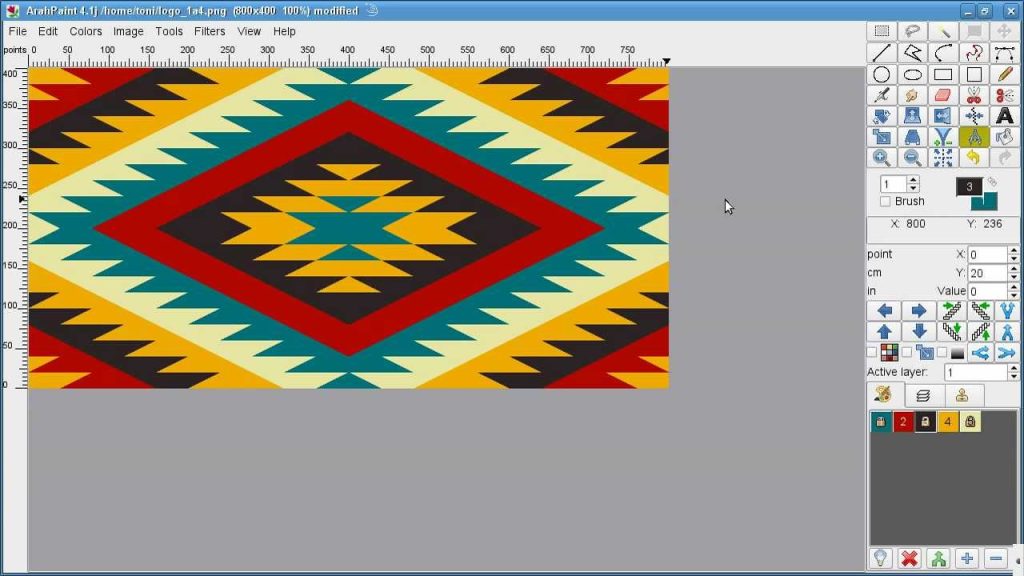This screenshot has height=576, width=1024.
Task: Select the red color swatch labeled 2
Action: [x=901, y=422]
